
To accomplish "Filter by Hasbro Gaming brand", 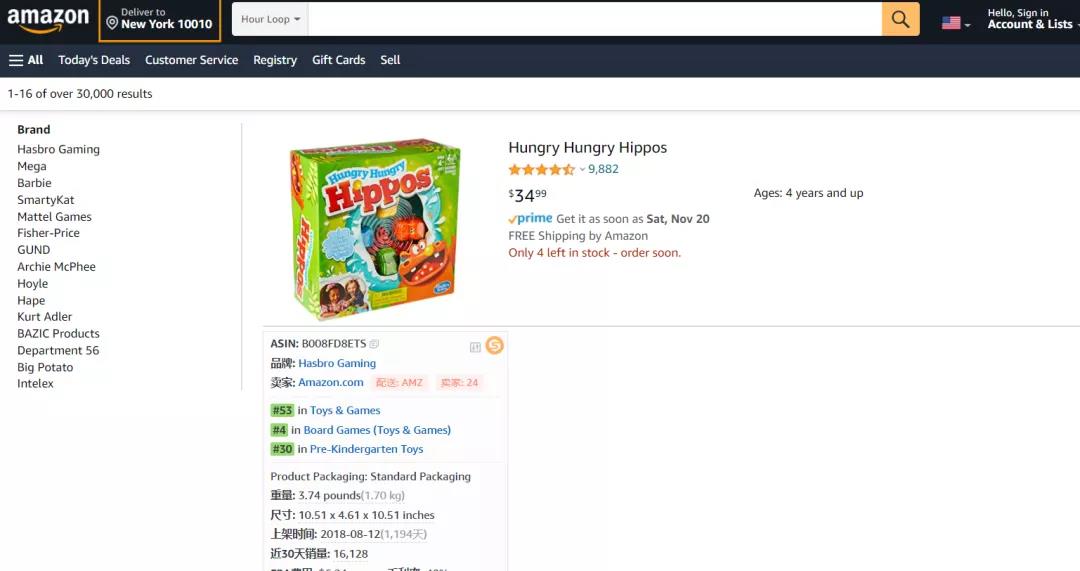I will point(59,149).
